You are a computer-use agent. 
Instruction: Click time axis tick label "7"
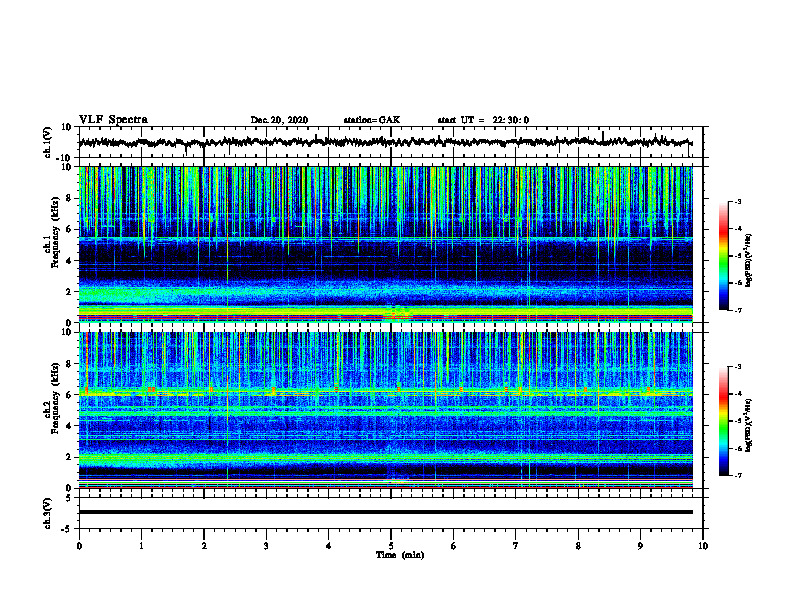[x=516, y=546]
